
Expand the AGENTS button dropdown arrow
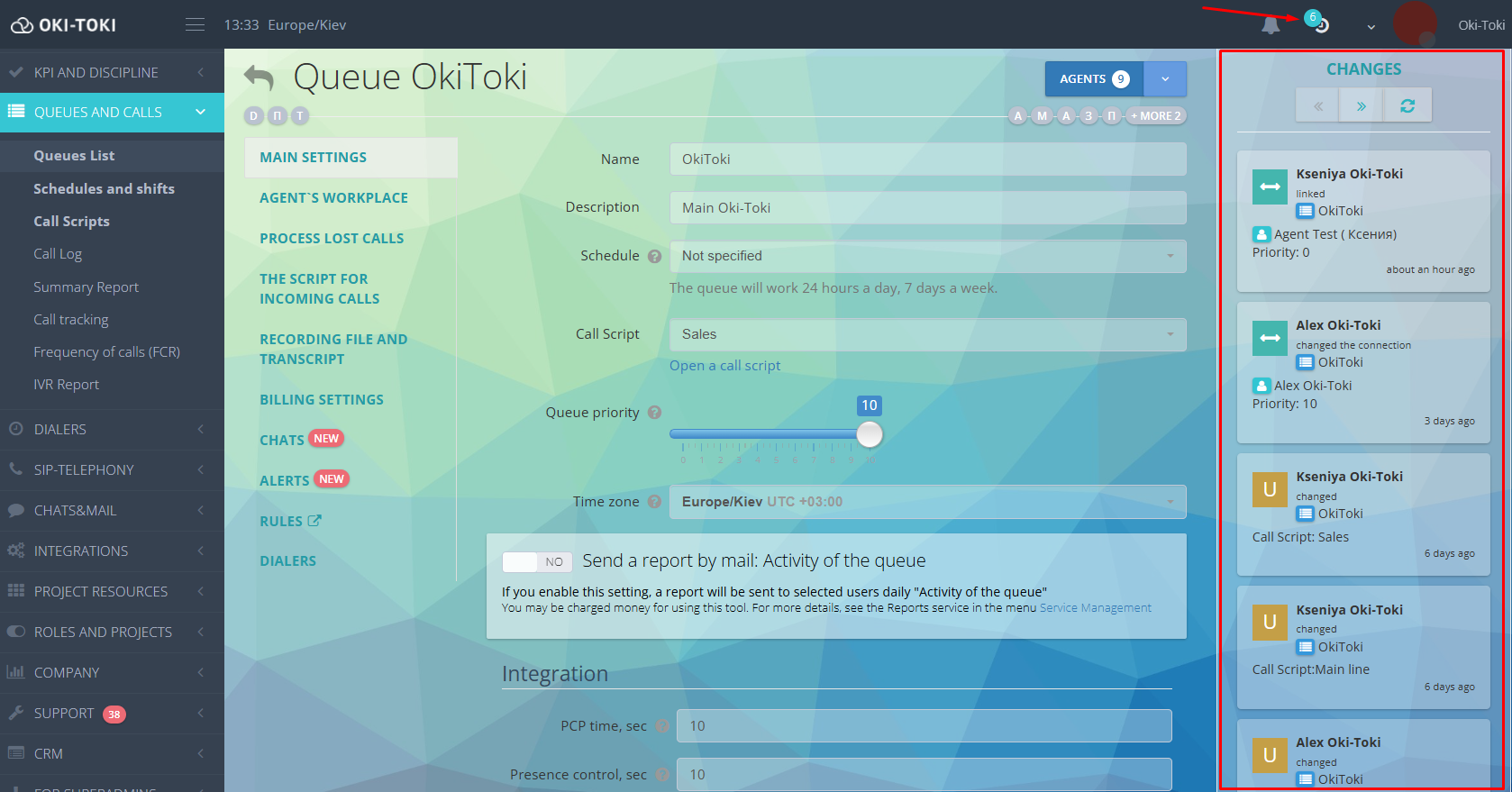pyautogui.click(x=1165, y=79)
